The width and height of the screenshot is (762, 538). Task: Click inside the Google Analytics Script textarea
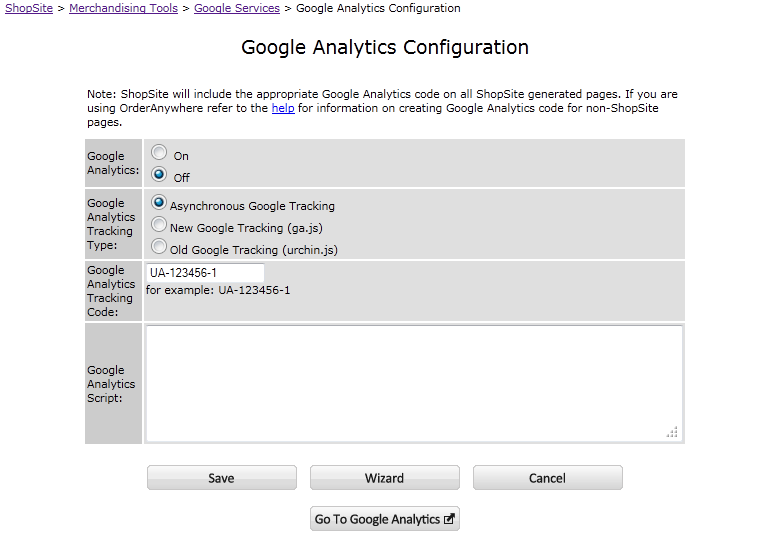(x=414, y=383)
